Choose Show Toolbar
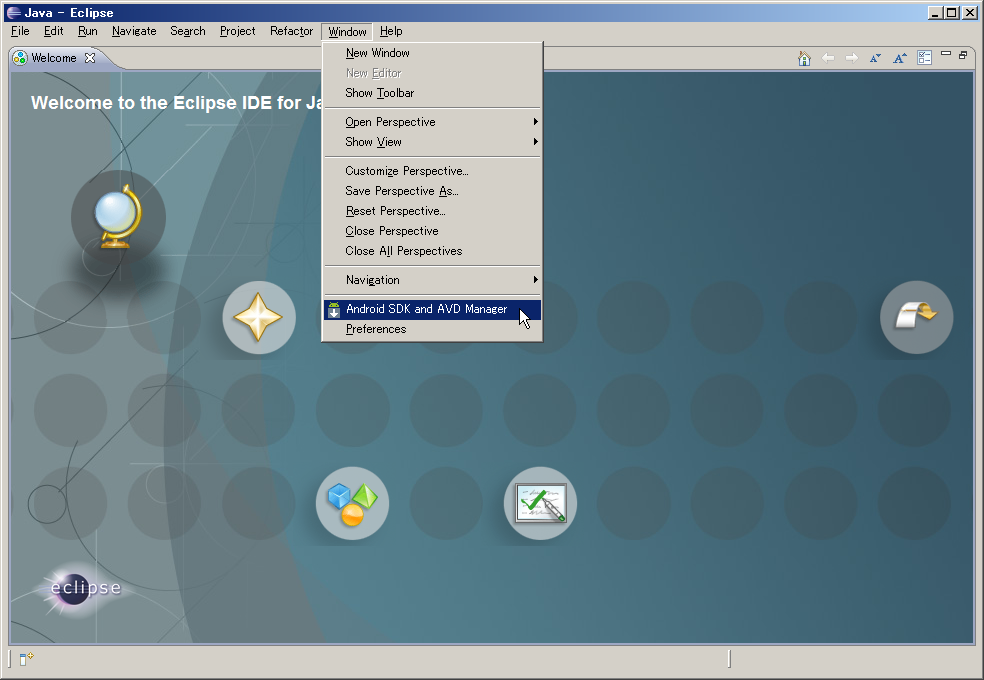984x680 pixels. tap(432, 93)
